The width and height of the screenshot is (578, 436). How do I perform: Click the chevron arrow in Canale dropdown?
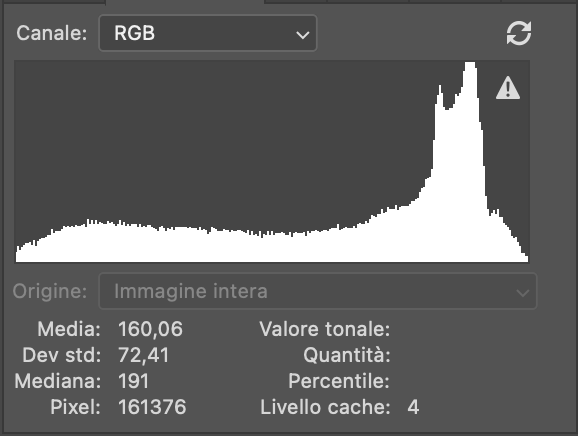(x=303, y=35)
